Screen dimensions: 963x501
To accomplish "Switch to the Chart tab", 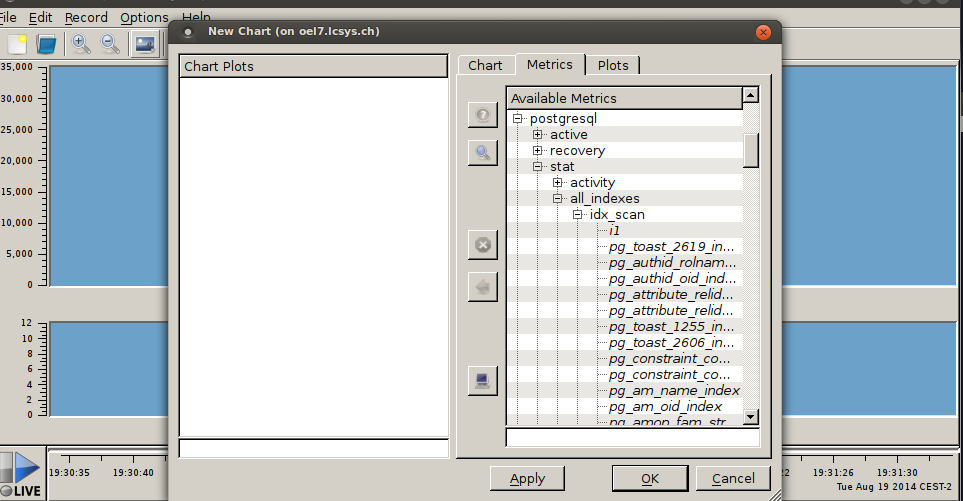I will click(x=485, y=65).
